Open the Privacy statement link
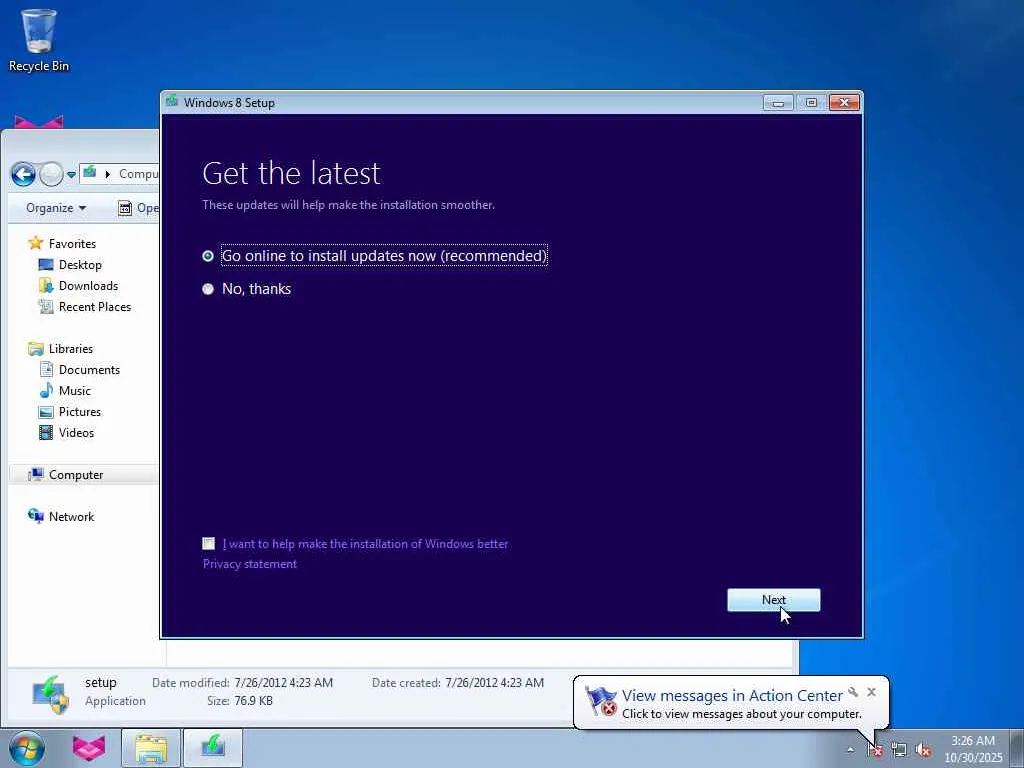 point(249,564)
